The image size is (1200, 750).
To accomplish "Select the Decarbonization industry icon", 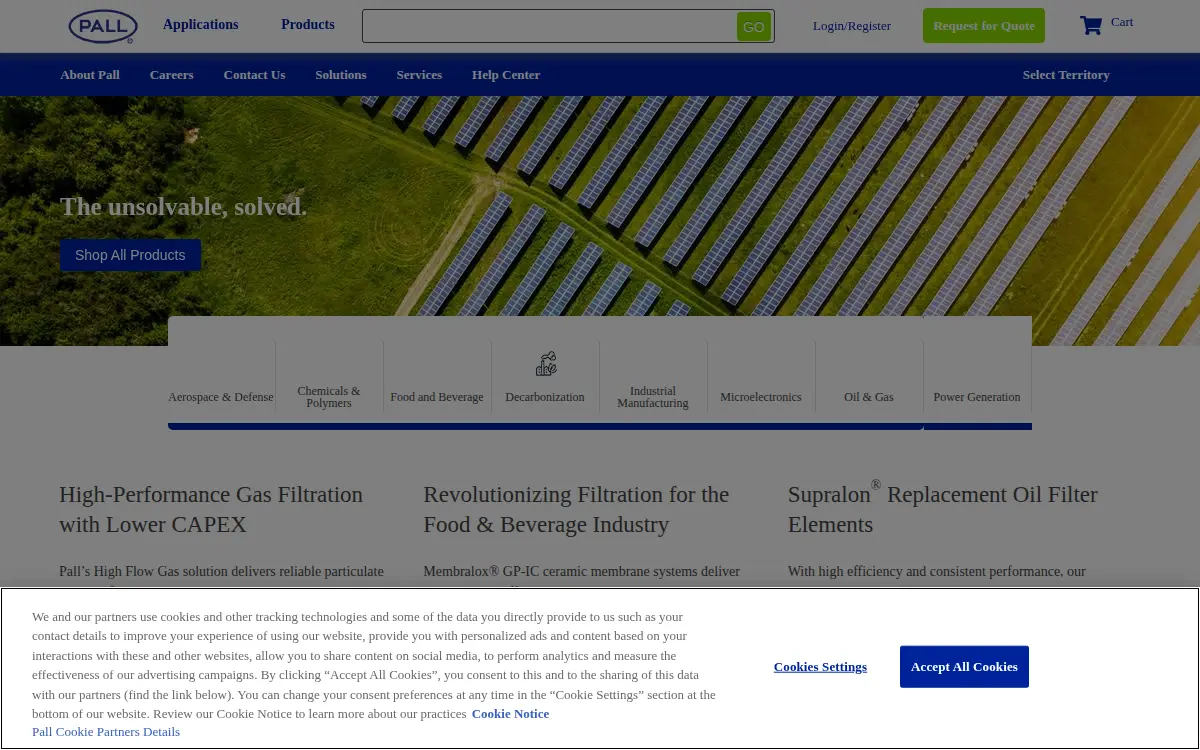I will 546,364.
